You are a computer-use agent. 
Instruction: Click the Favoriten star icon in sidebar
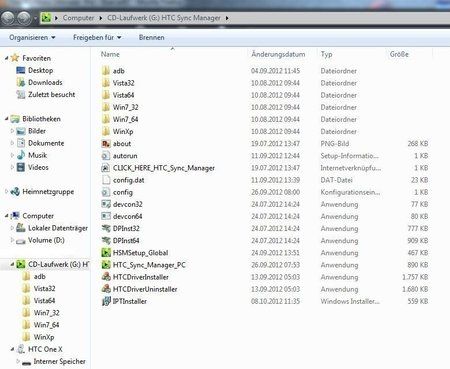15,58
